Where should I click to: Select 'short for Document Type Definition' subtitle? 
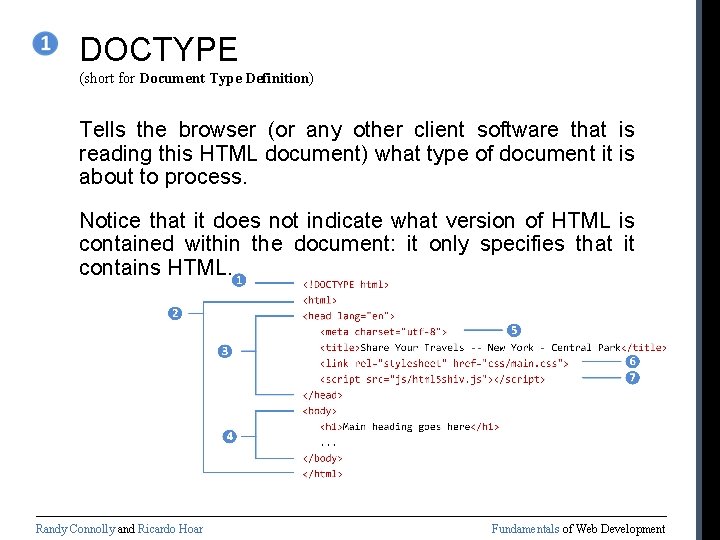[197, 78]
